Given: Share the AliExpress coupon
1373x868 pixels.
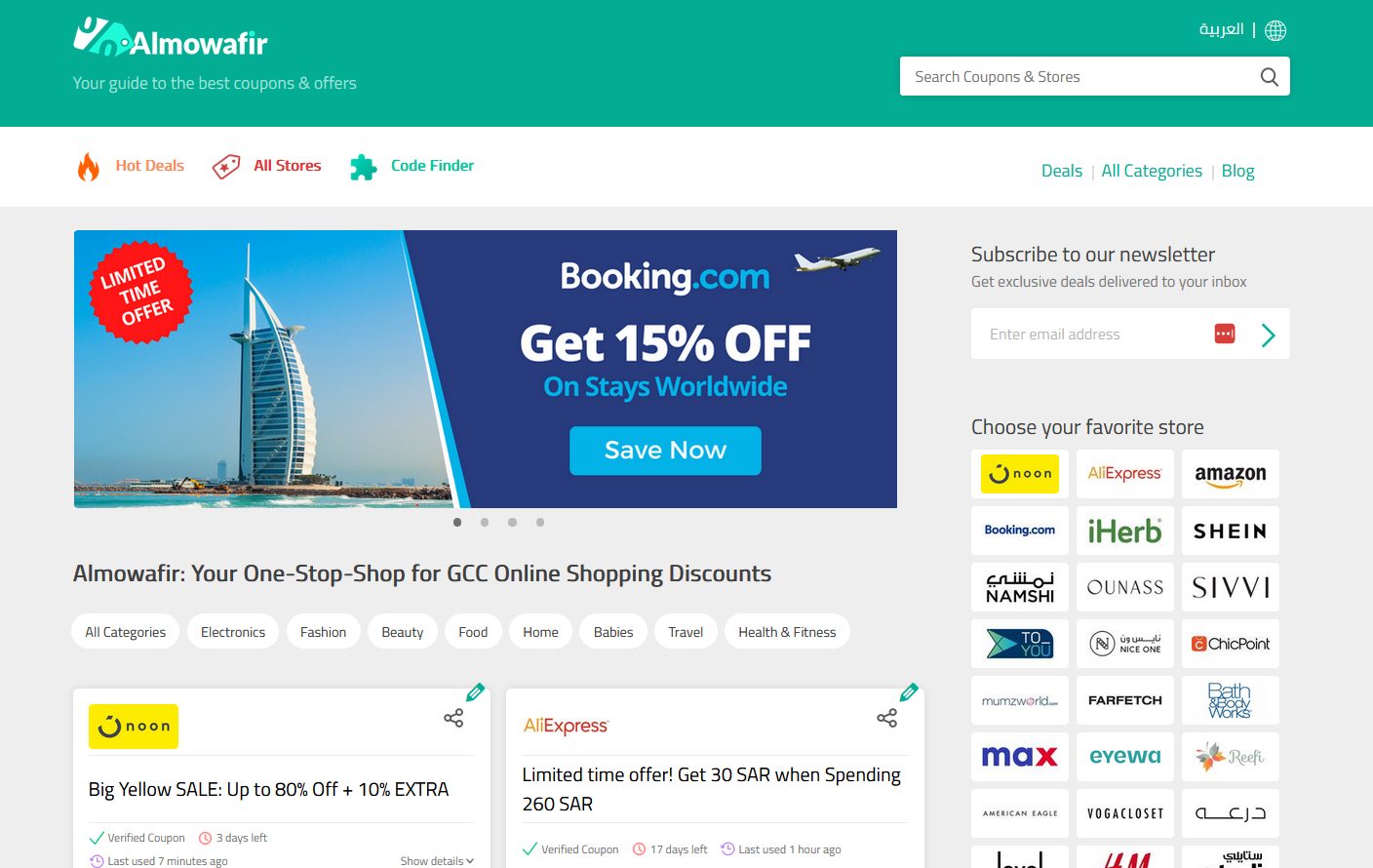Looking at the screenshot, I should (x=886, y=718).
